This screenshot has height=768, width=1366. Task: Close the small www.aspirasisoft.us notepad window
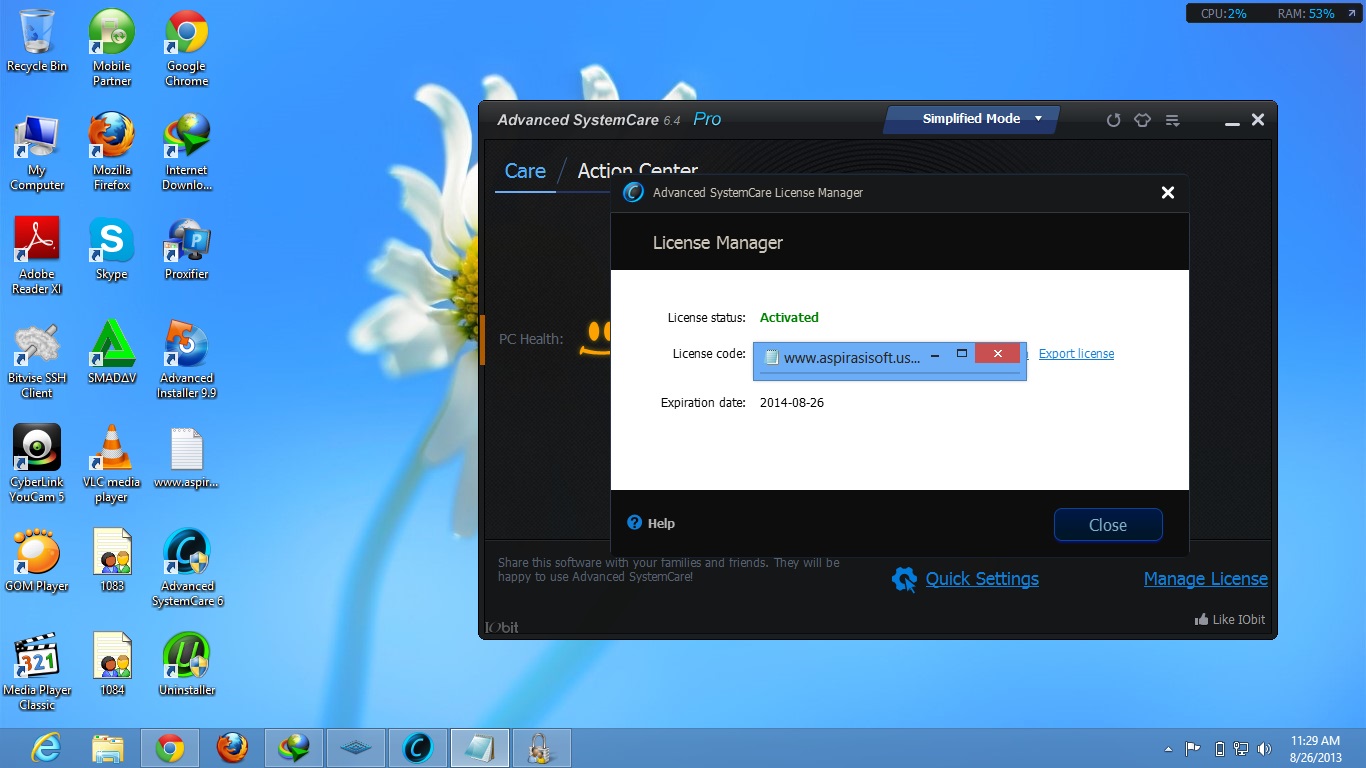pos(997,353)
